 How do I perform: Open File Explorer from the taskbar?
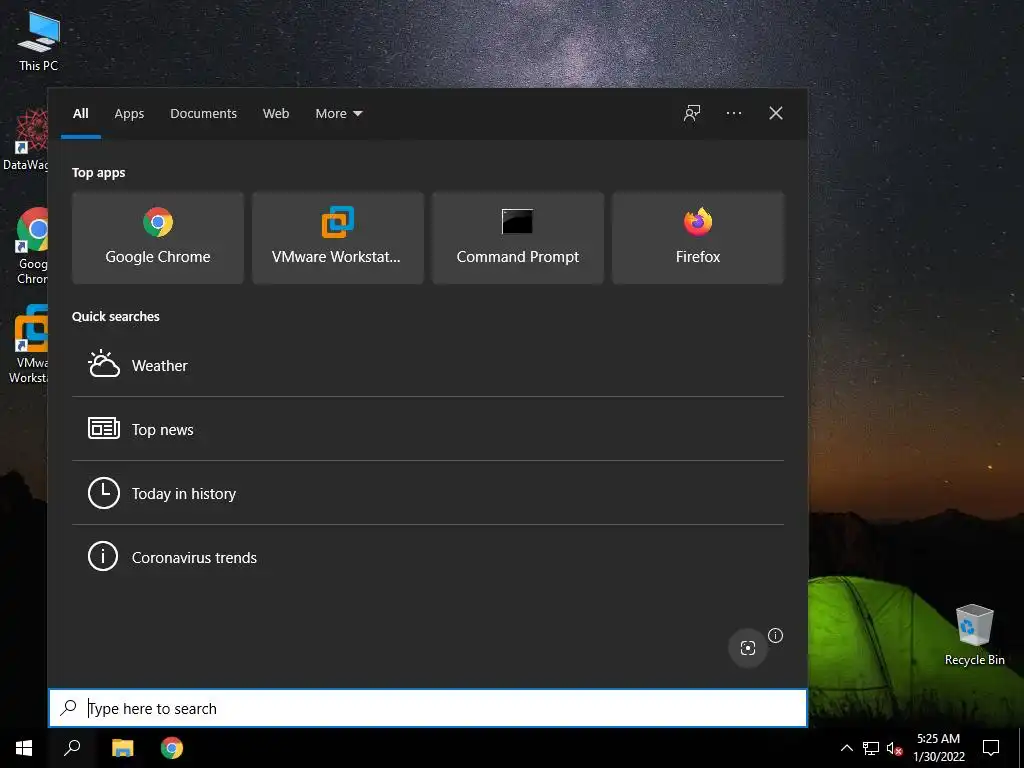tap(122, 748)
